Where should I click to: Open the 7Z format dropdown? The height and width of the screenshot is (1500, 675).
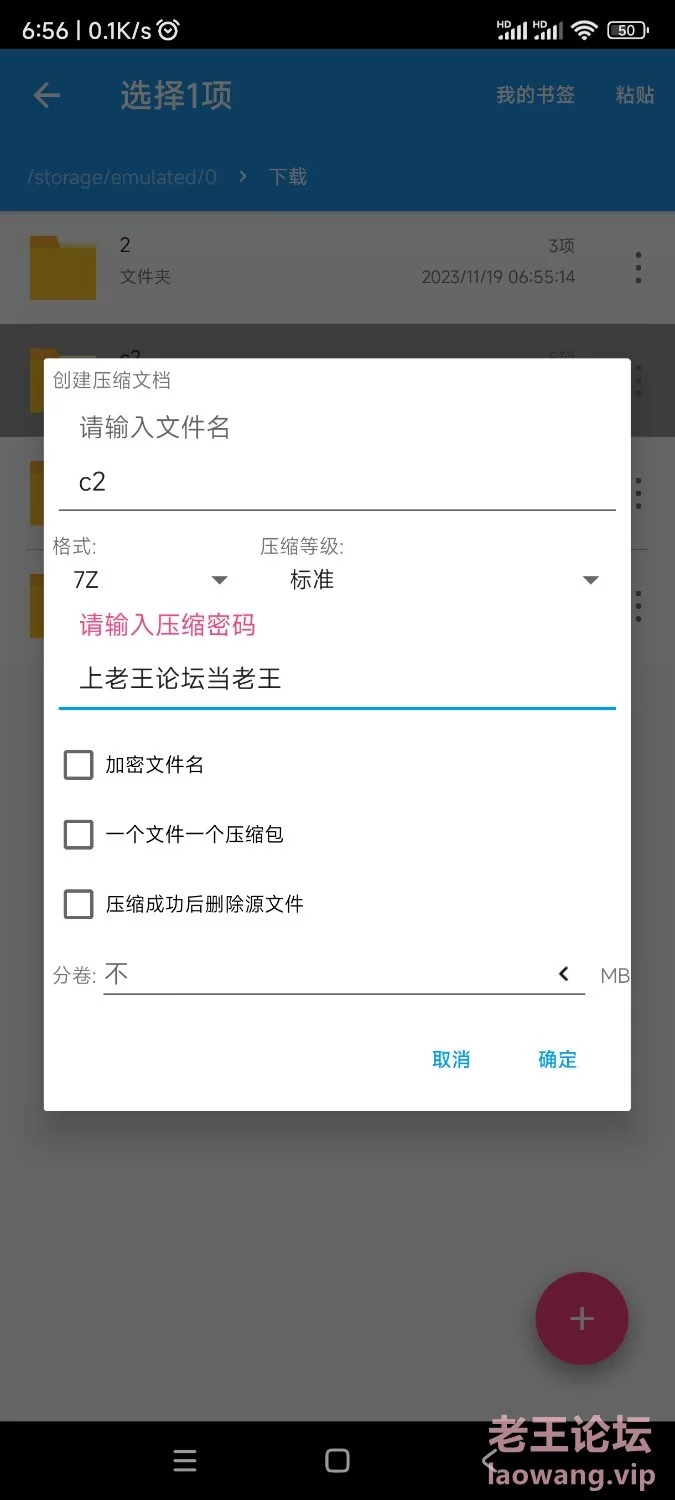pos(150,580)
